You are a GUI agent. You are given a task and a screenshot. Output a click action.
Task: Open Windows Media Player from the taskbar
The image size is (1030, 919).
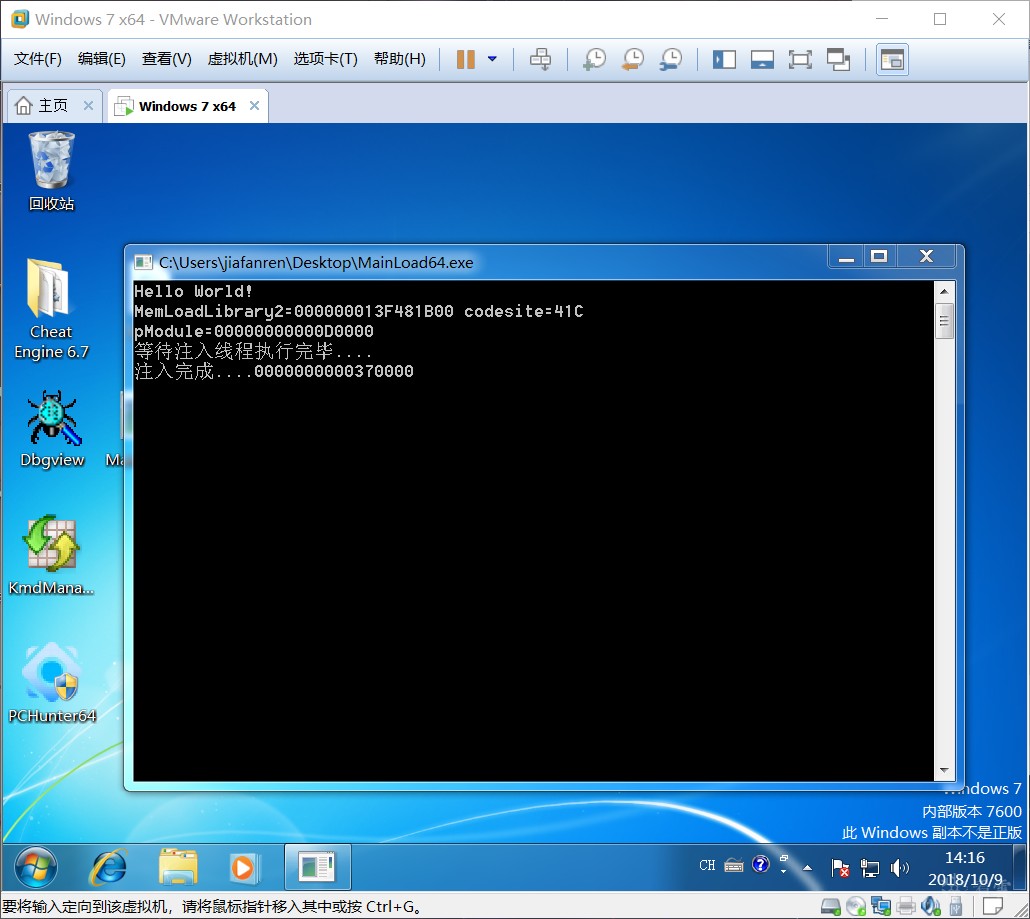pyautogui.click(x=244, y=867)
